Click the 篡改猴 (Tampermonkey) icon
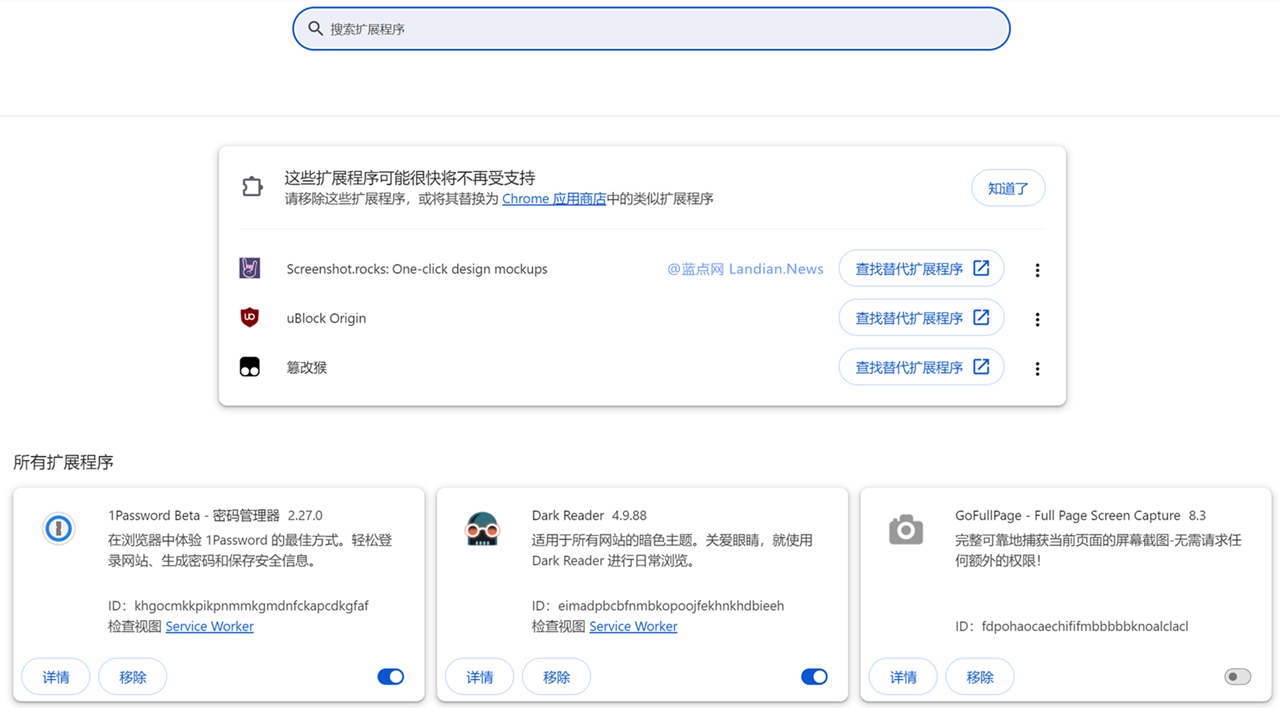1280x708 pixels. coord(250,366)
